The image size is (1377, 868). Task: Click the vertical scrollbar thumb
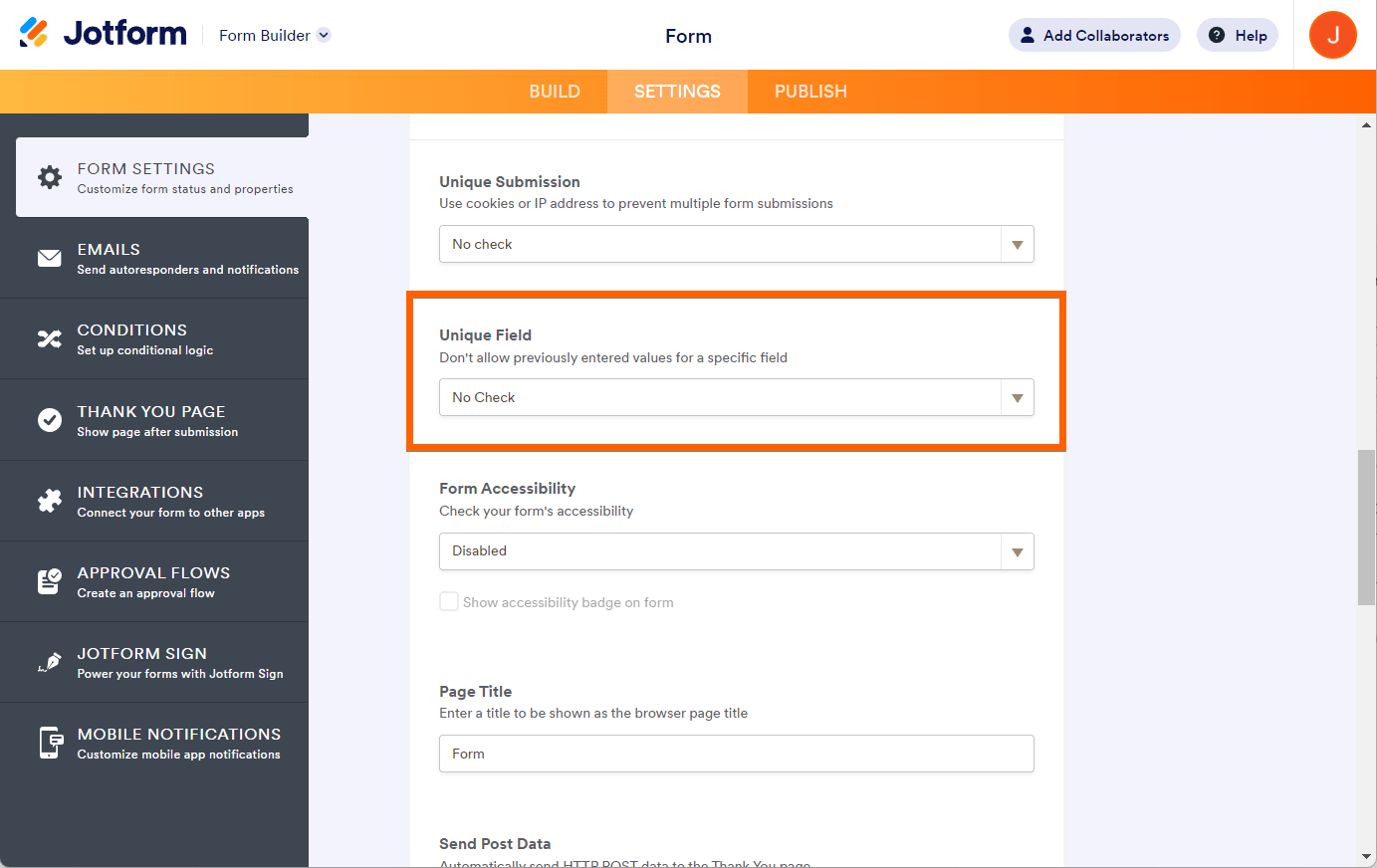(x=1366, y=528)
